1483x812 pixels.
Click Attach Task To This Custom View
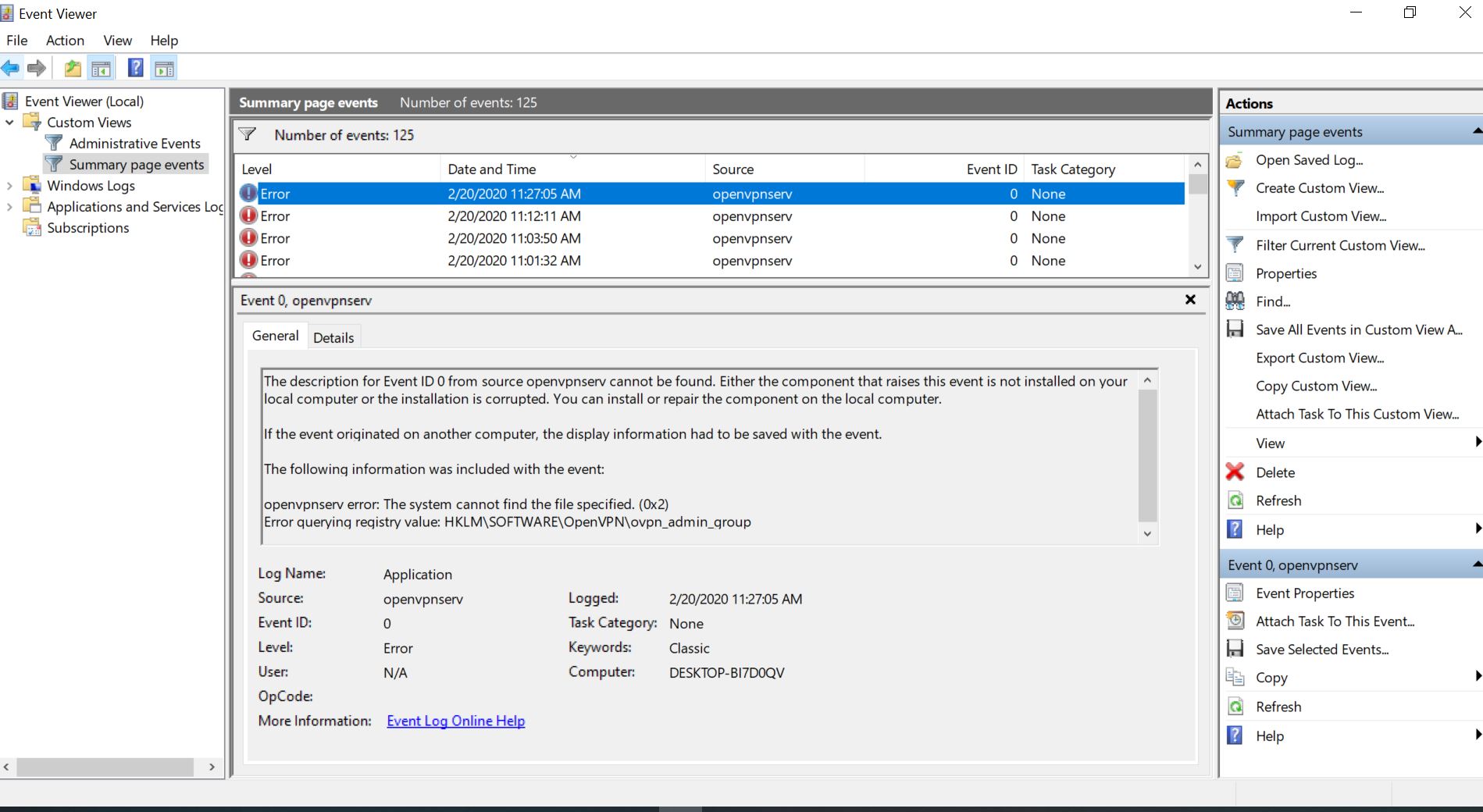[x=1357, y=414]
